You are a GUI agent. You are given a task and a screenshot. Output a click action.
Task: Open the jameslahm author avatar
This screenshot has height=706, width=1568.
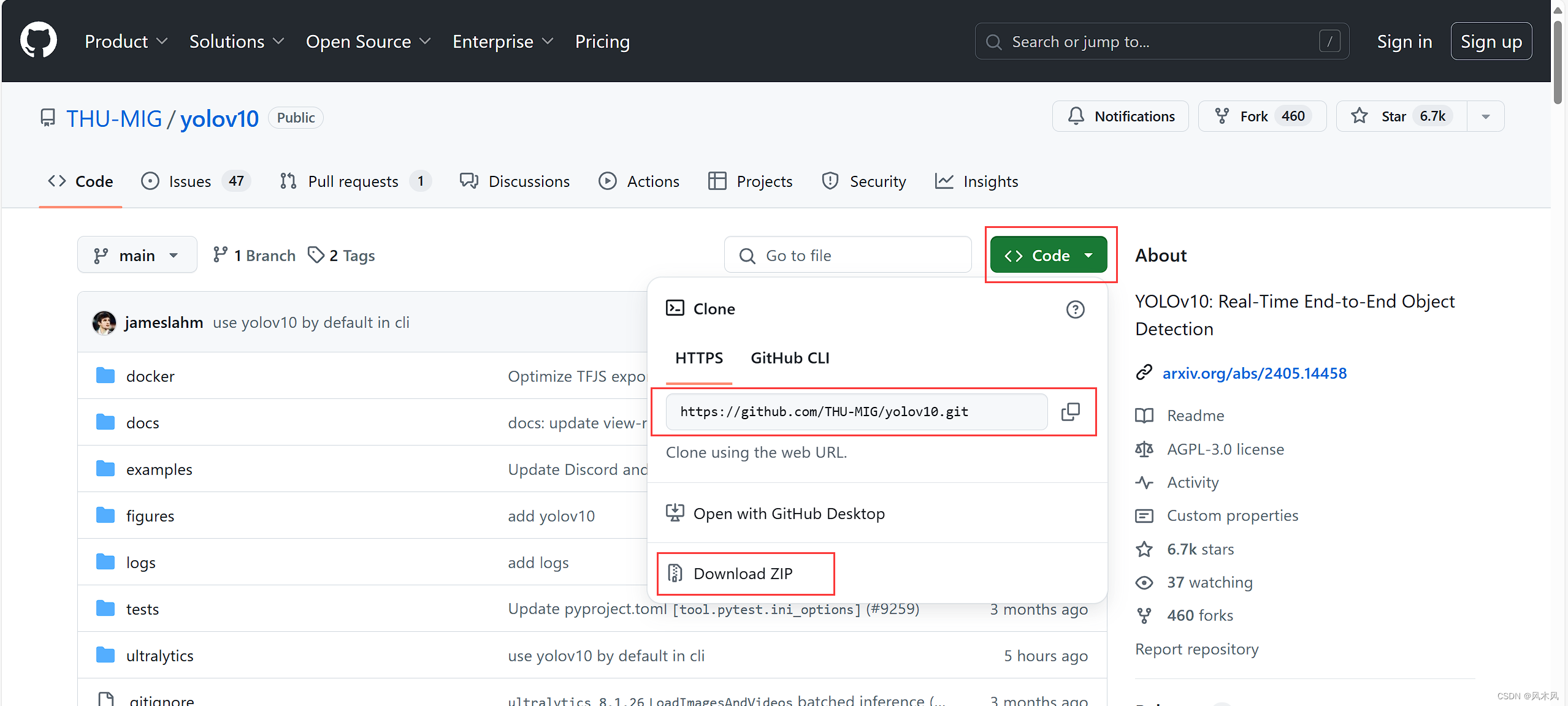[x=104, y=322]
